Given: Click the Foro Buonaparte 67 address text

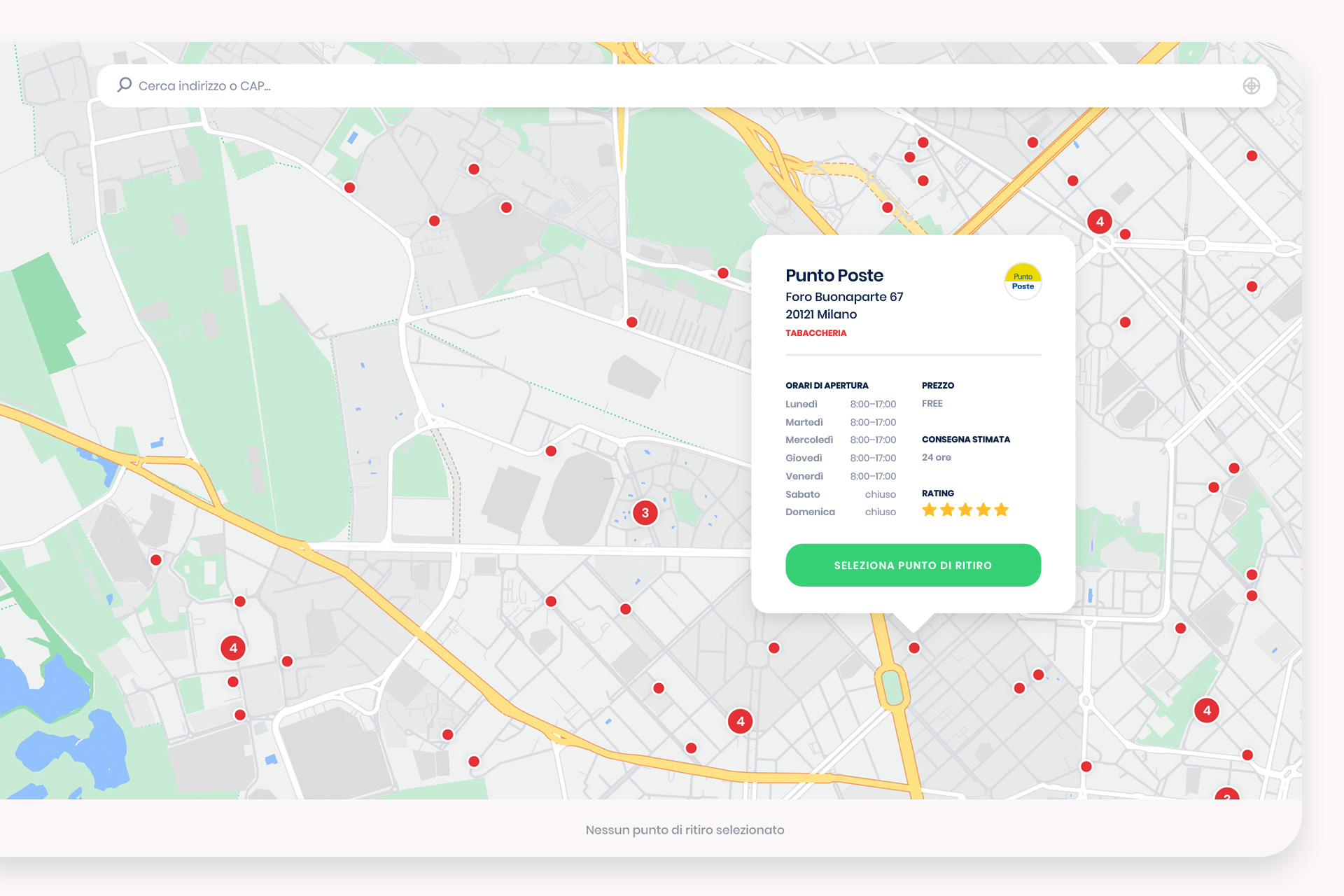Looking at the screenshot, I should [x=843, y=297].
